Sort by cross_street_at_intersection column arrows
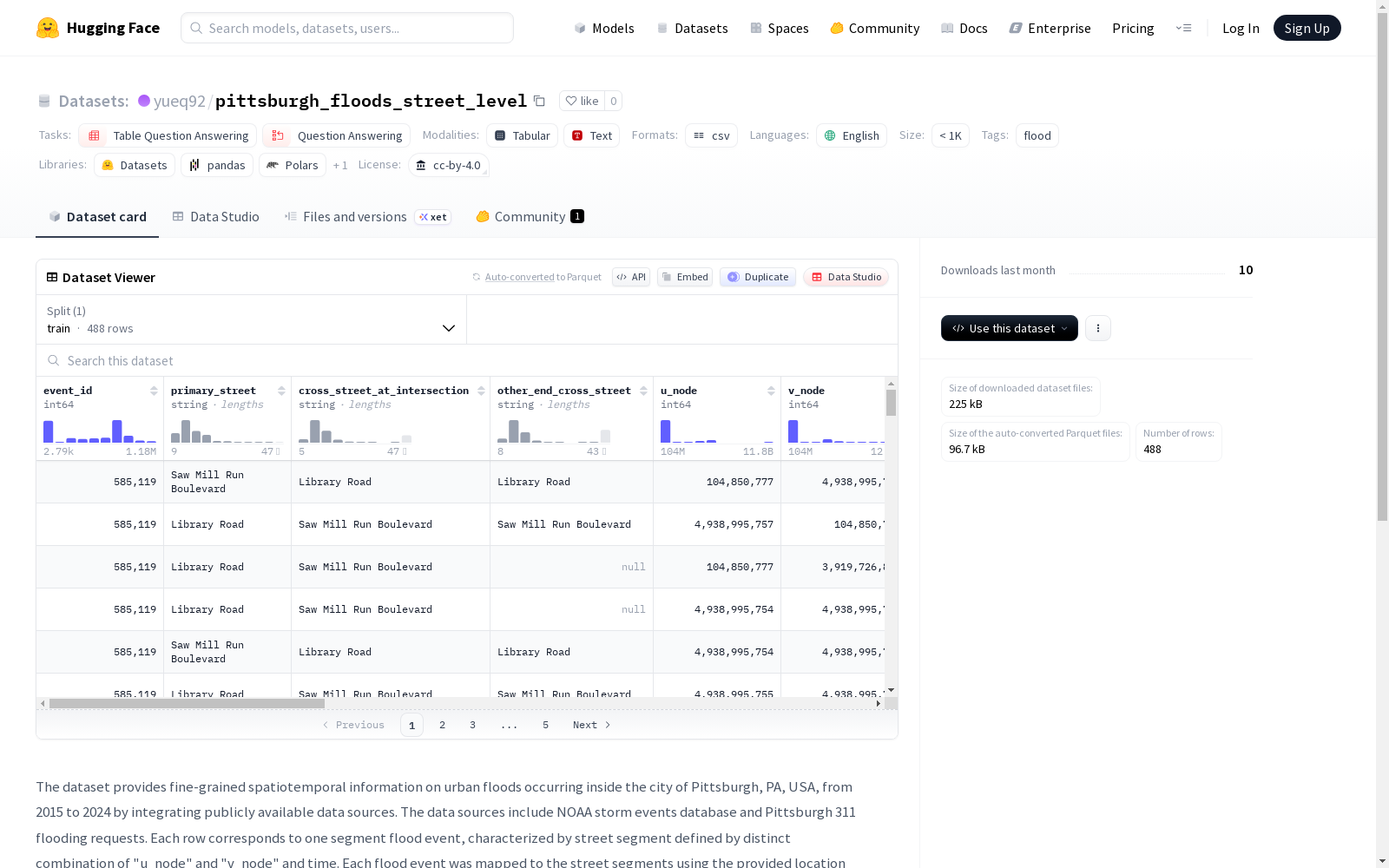The width and height of the screenshot is (1389, 868). click(481, 391)
